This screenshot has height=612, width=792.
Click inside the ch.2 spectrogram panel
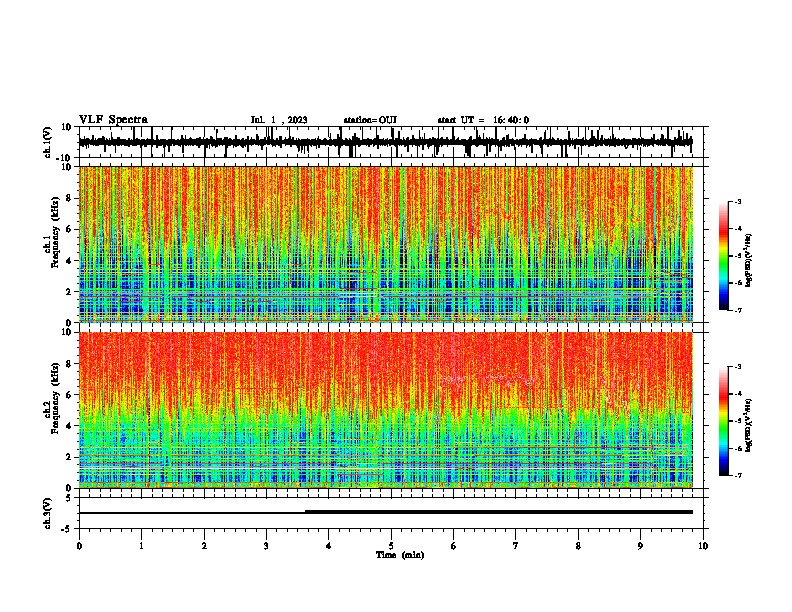pos(385,410)
